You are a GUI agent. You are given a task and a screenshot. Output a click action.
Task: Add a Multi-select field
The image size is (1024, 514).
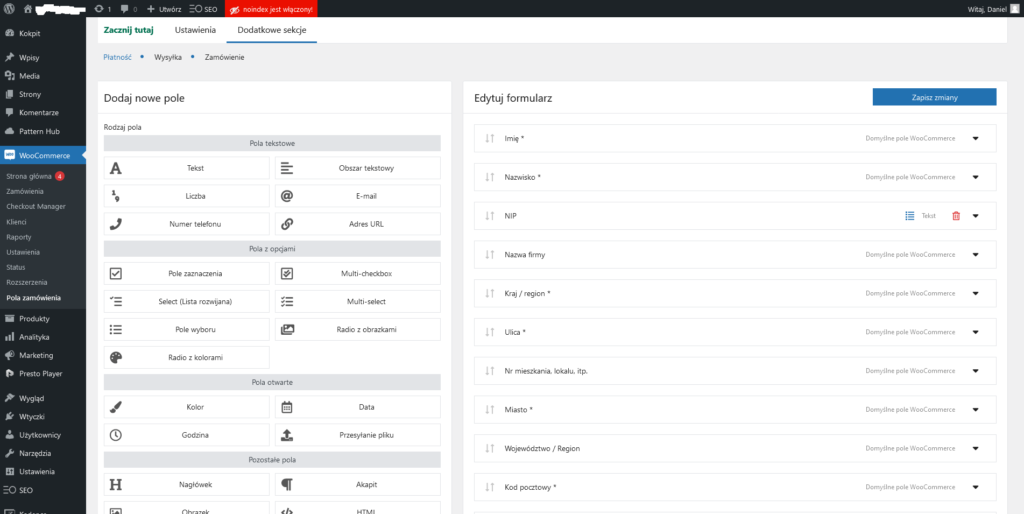pos(358,302)
